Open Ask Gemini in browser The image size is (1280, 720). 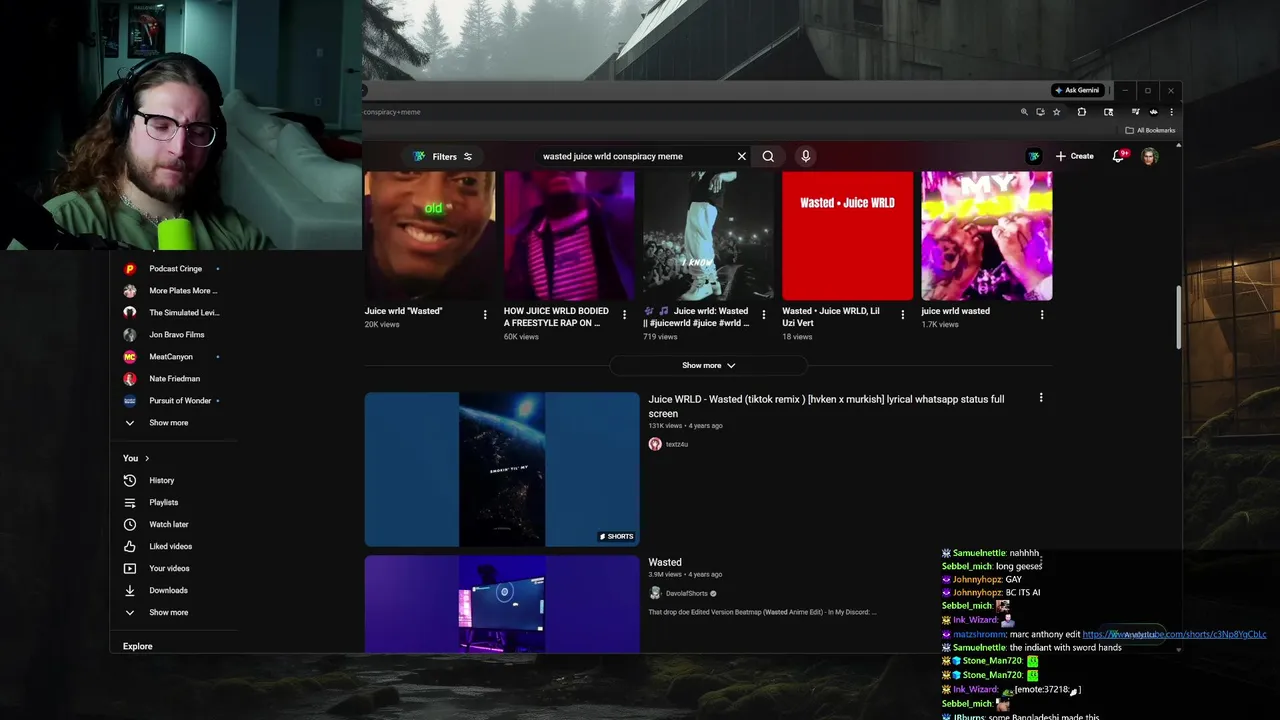click(1077, 90)
